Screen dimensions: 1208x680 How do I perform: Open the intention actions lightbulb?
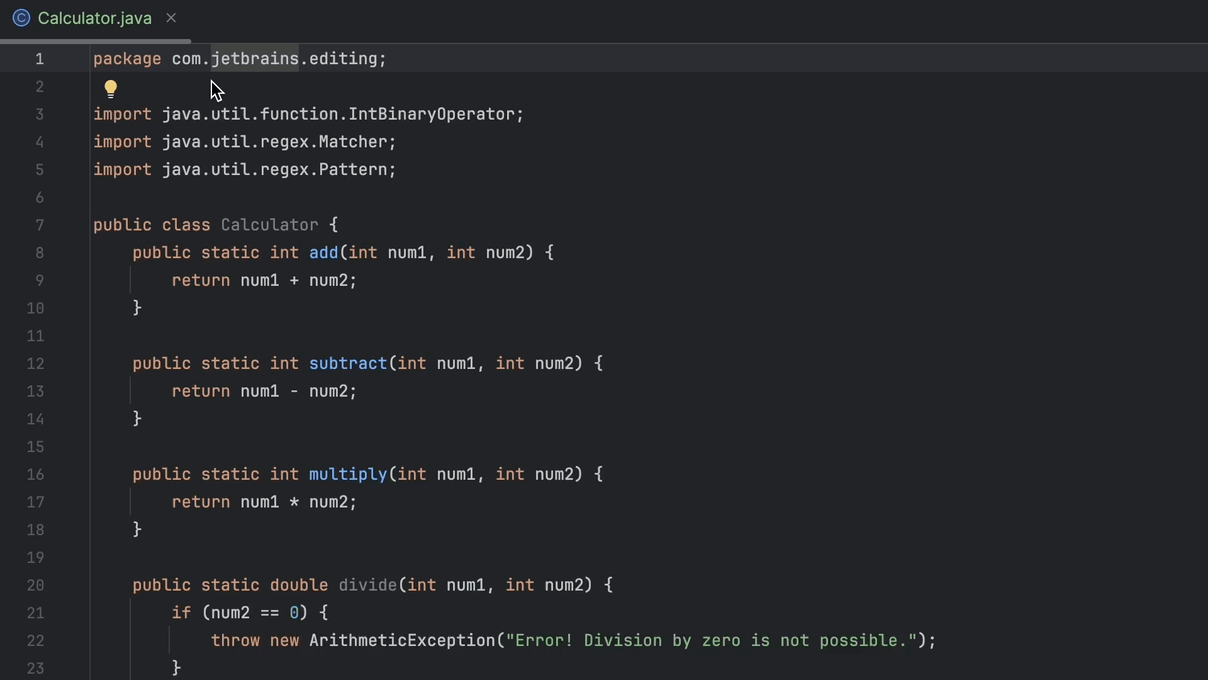(110, 88)
